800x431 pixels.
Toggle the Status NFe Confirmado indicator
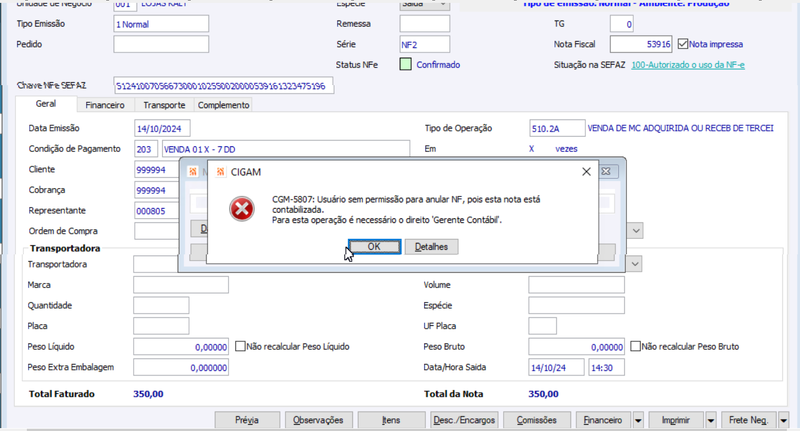(406, 65)
